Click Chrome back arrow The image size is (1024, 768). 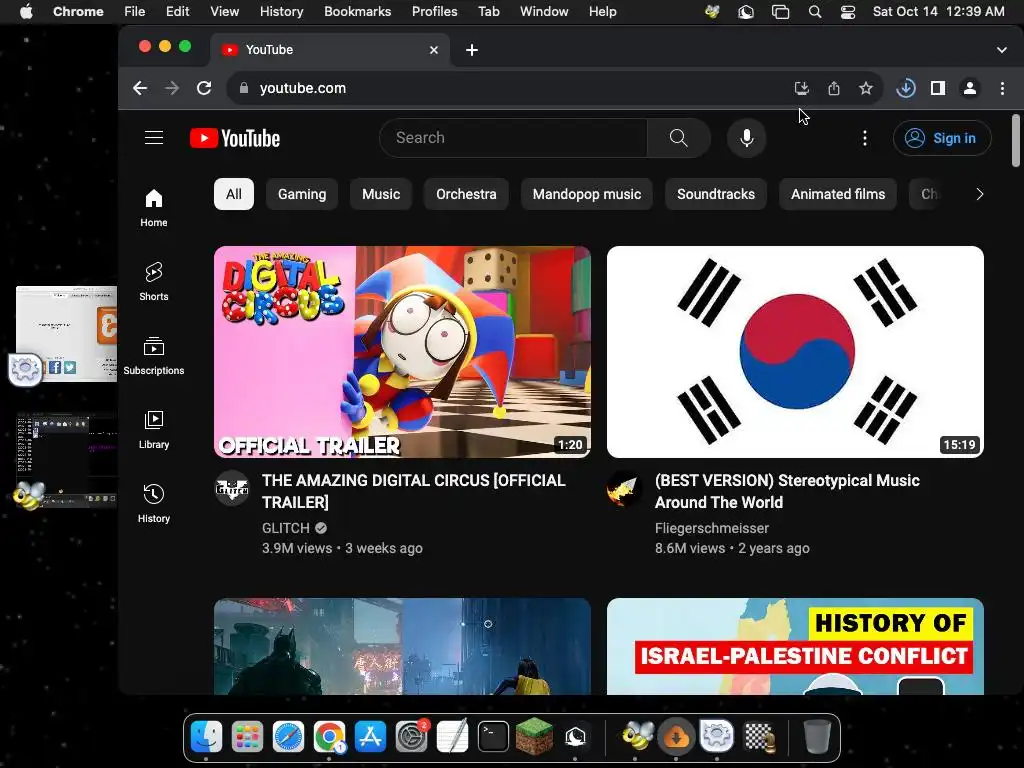pos(140,88)
